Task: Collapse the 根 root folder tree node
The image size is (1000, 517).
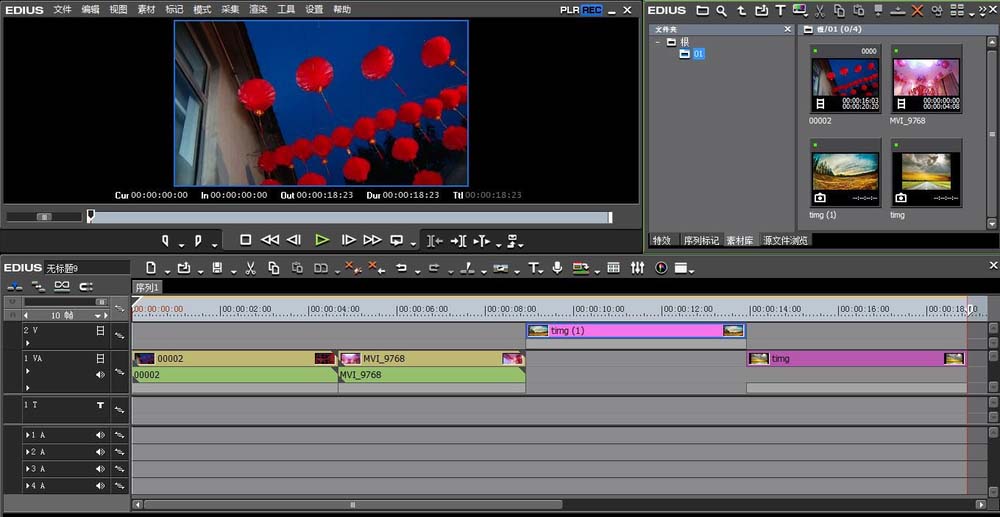Action: (x=657, y=42)
